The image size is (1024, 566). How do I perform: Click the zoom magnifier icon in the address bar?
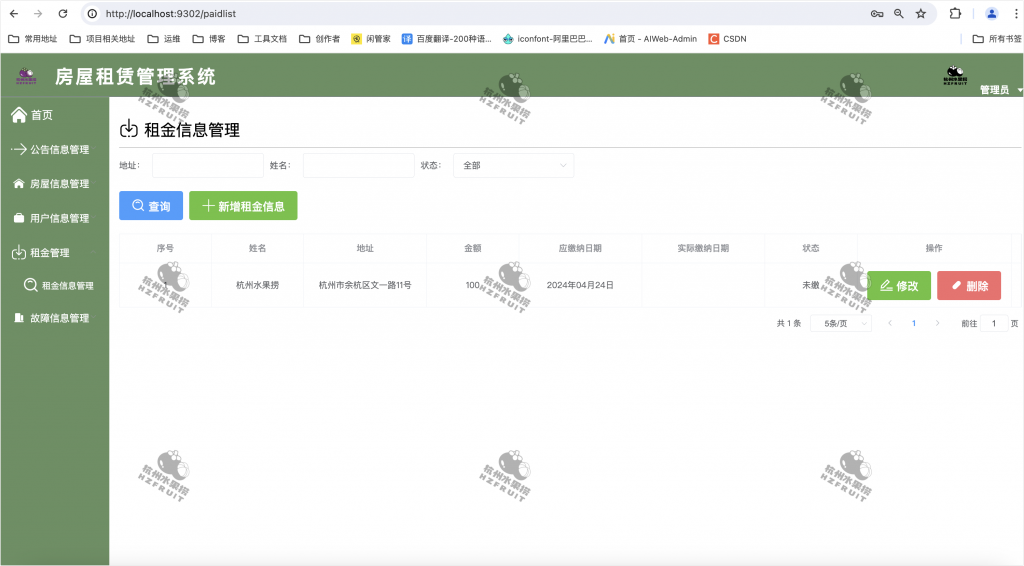click(x=899, y=14)
